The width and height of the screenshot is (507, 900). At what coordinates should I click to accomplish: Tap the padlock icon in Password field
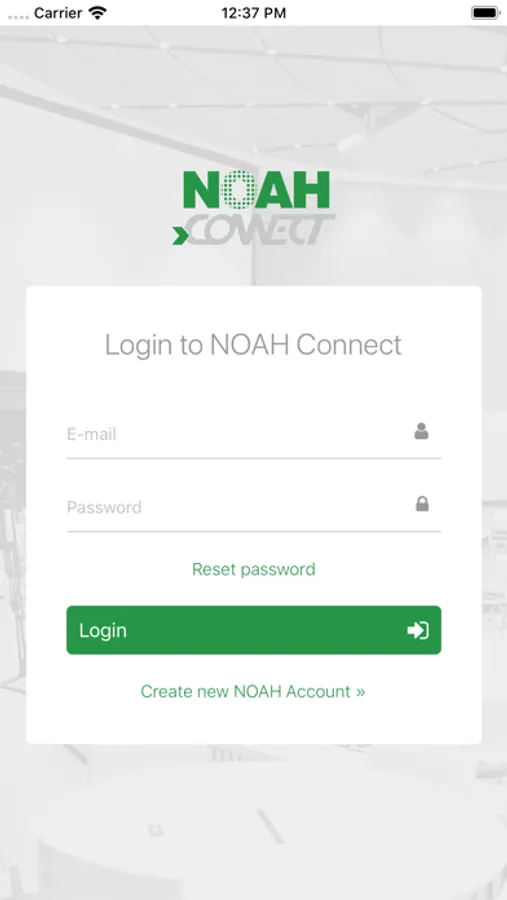click(422, 504)
